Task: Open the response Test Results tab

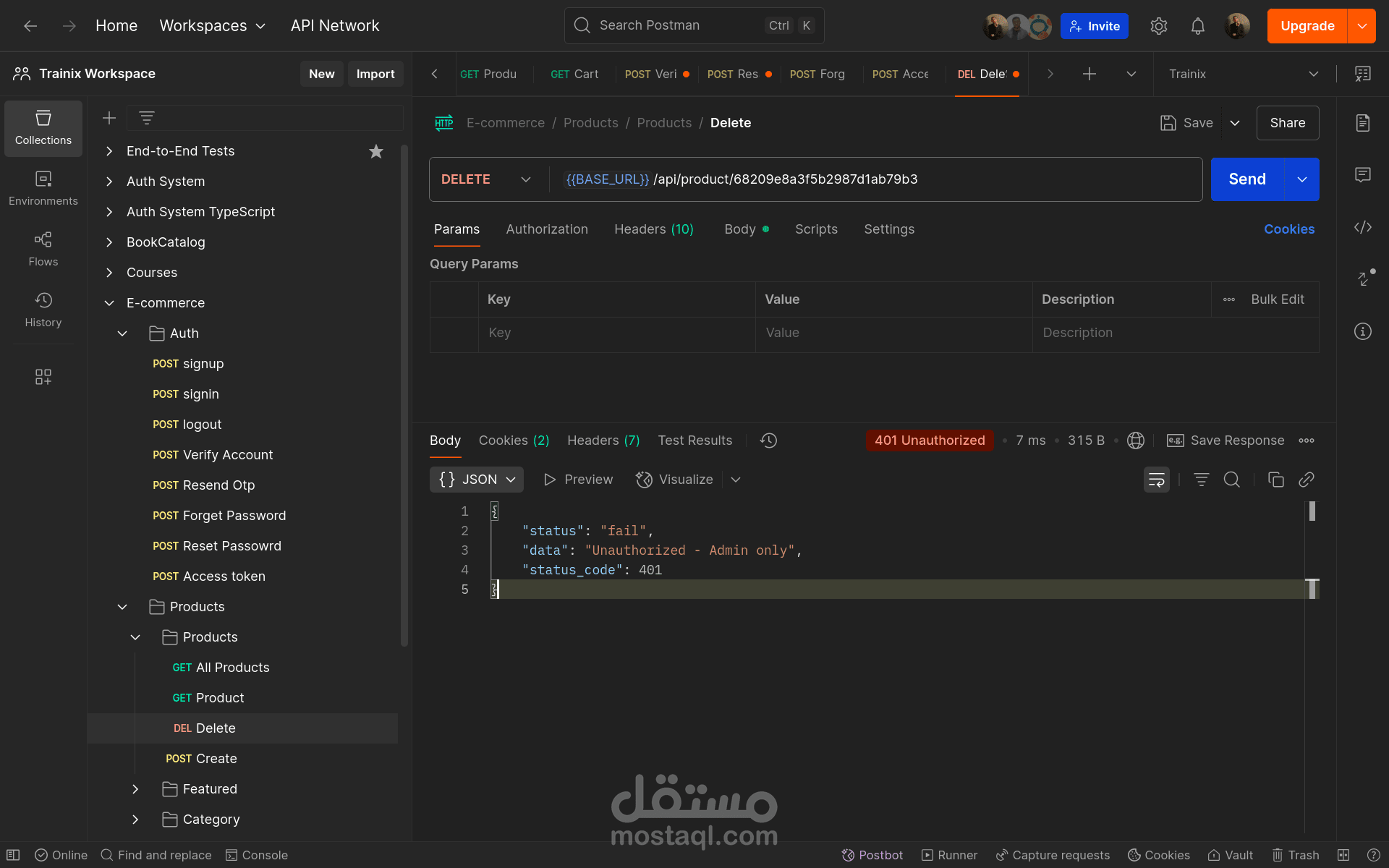Action: 694,441
